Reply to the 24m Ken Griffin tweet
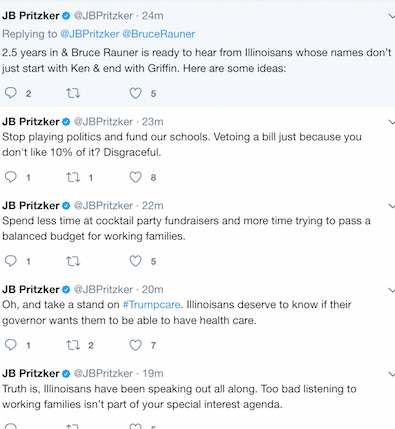Screen dimensions: 395x429 (11, 93)
